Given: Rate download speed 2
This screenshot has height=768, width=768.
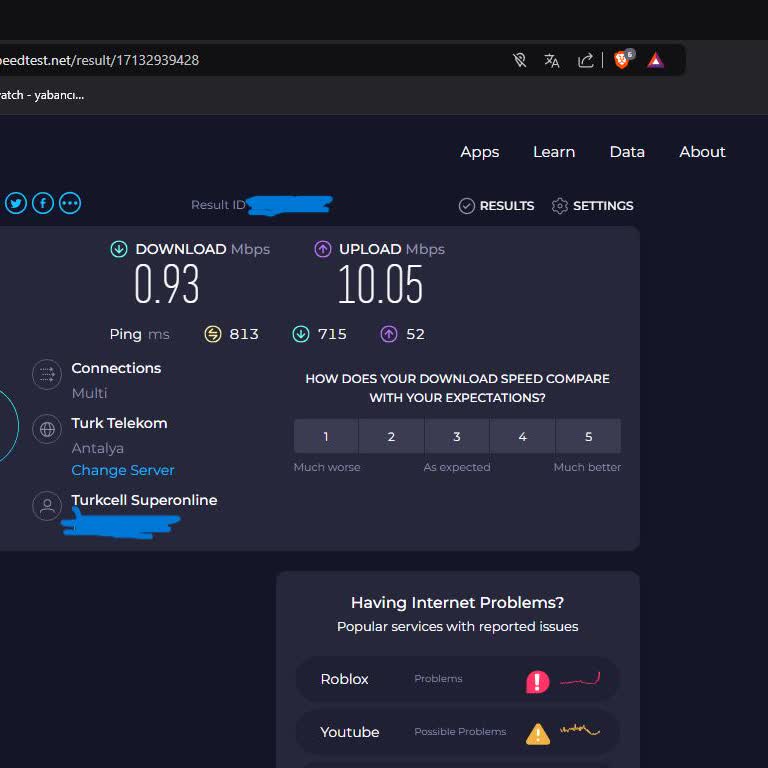Looking at the screenshot, I should coord(391,436).
